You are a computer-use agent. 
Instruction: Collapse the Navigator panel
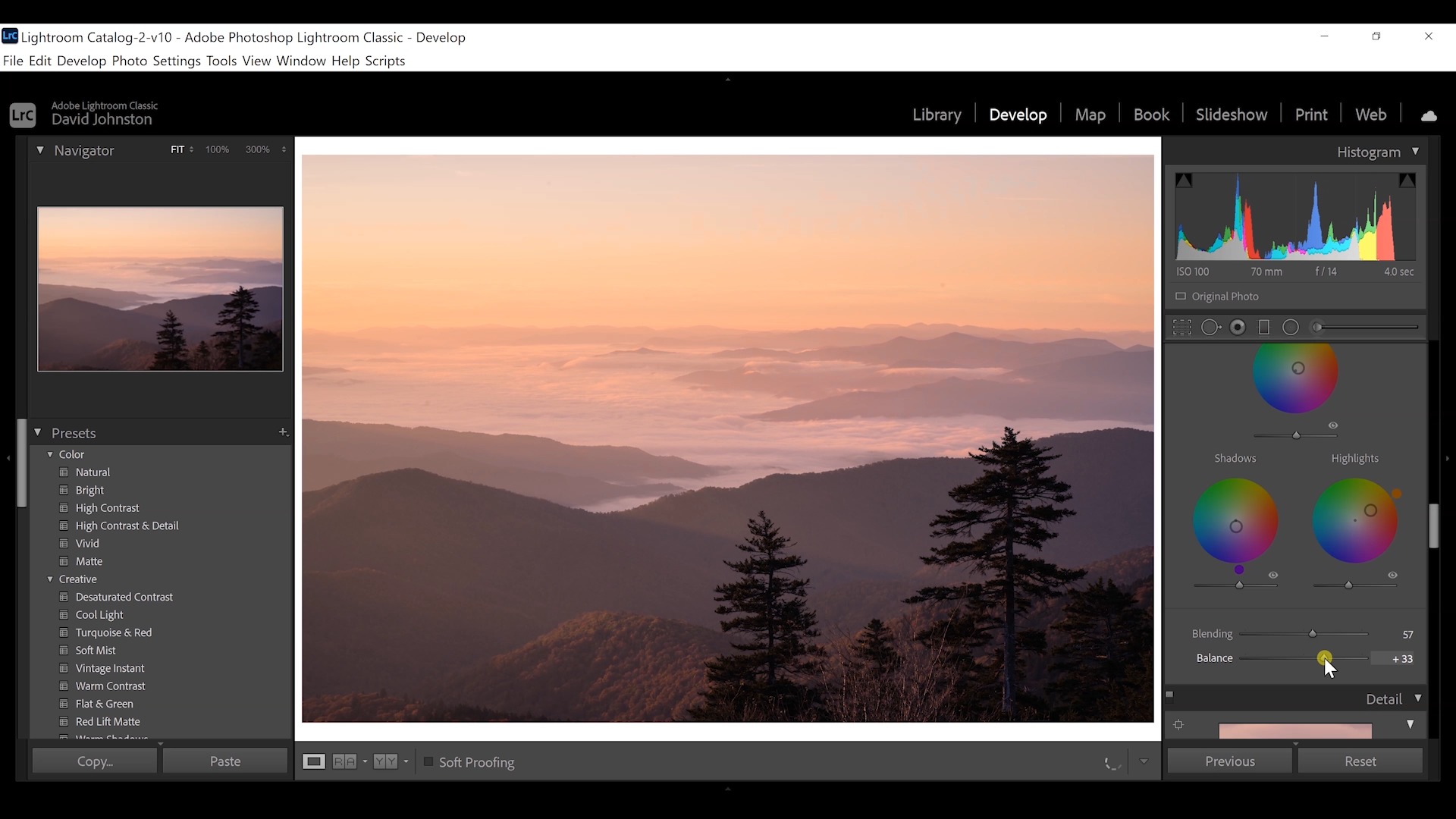coord(40,150)
